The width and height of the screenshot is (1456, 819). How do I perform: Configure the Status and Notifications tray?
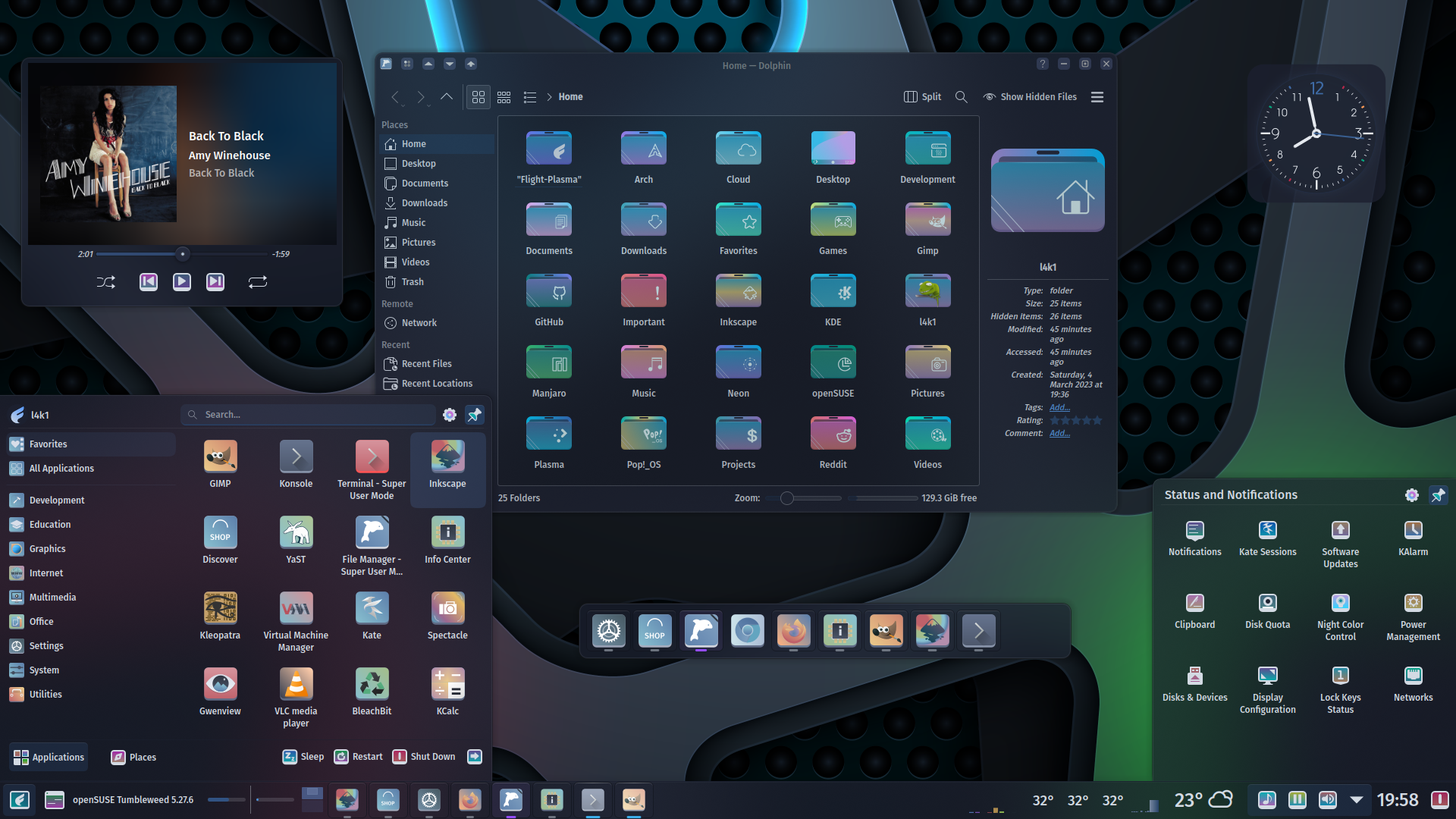pyautogui.click(x=1412, y=495)
